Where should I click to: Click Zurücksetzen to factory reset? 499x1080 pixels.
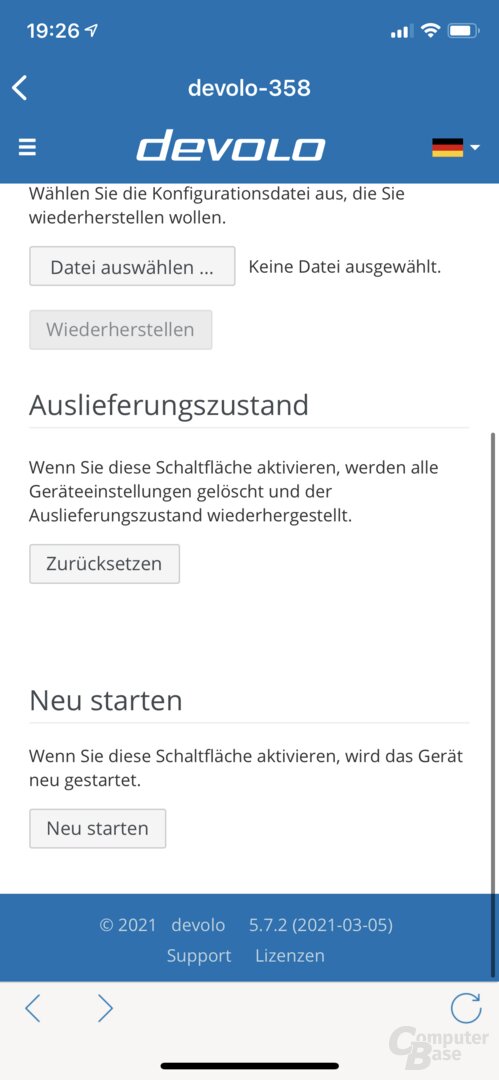click(x=105, y=563)
